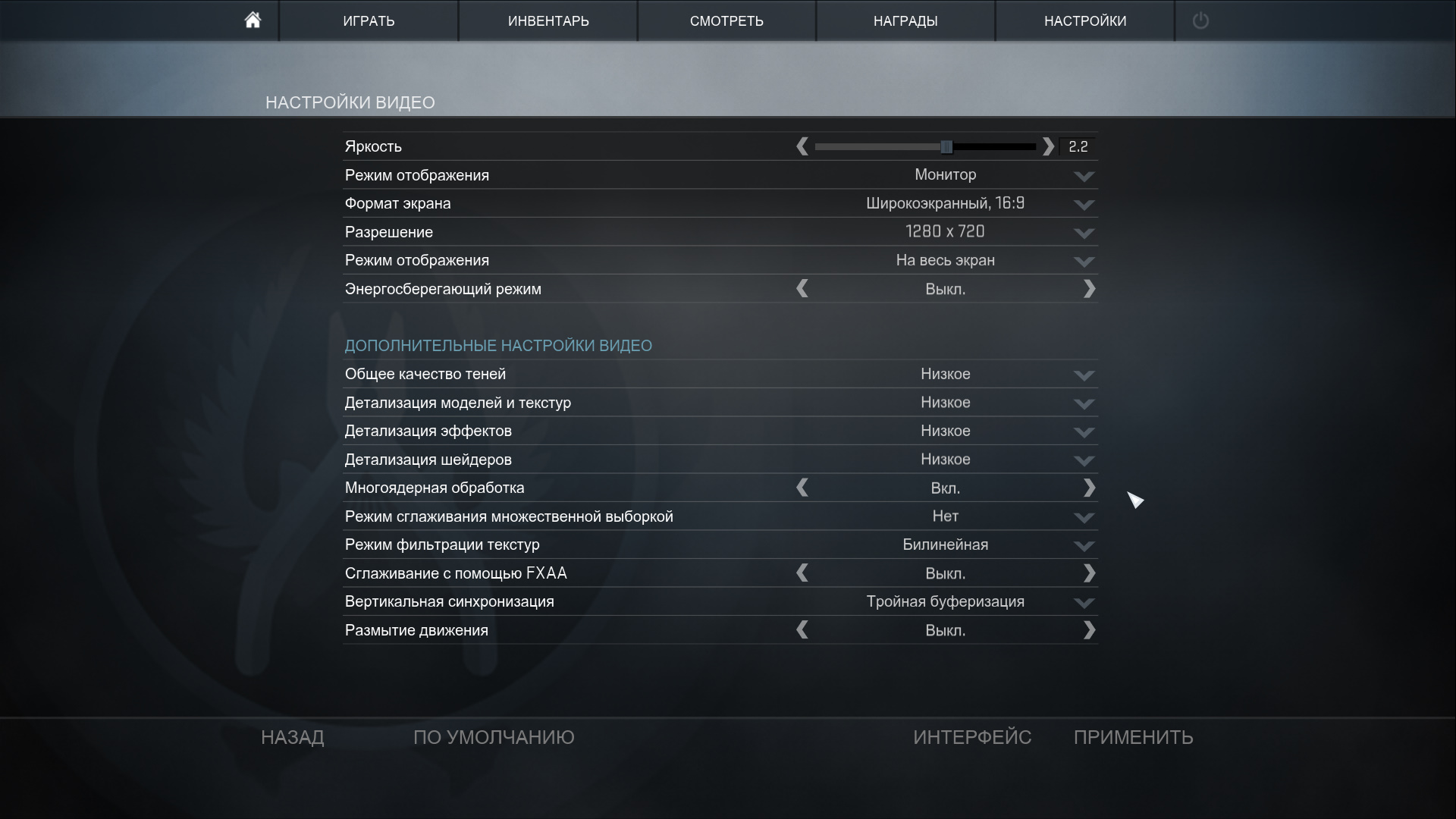Click right arrow for Размытие движения

click(x=1089, y=630)
